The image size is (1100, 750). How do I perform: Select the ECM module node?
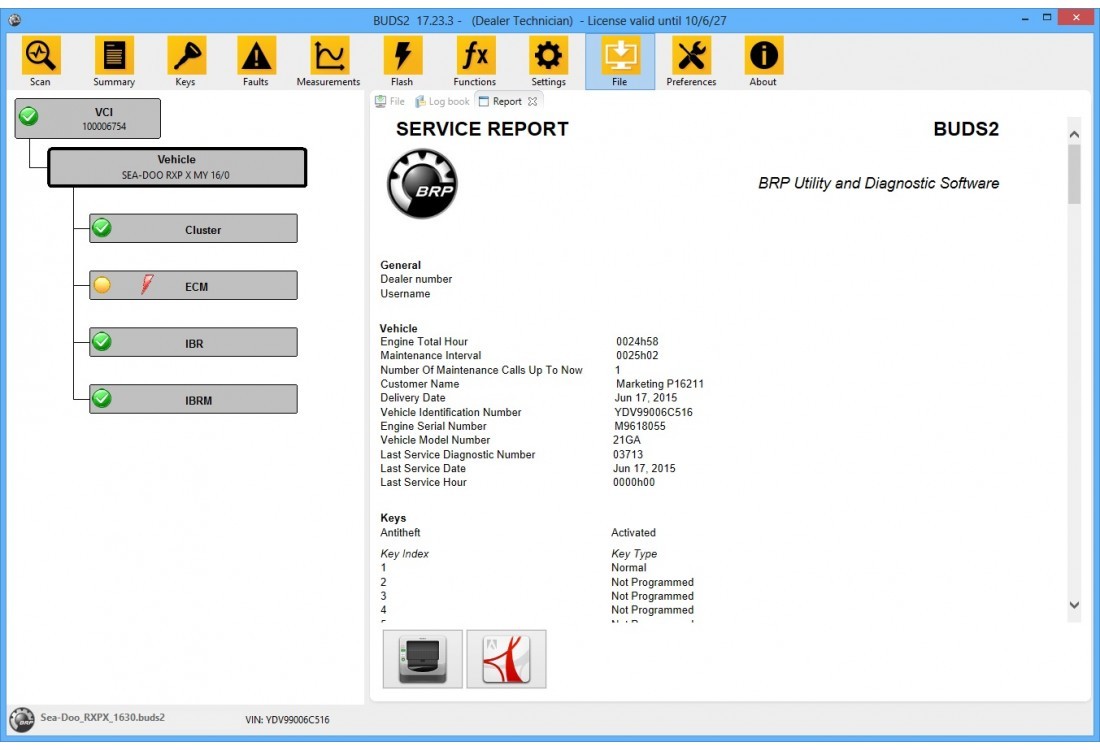(x=193, y=286)
